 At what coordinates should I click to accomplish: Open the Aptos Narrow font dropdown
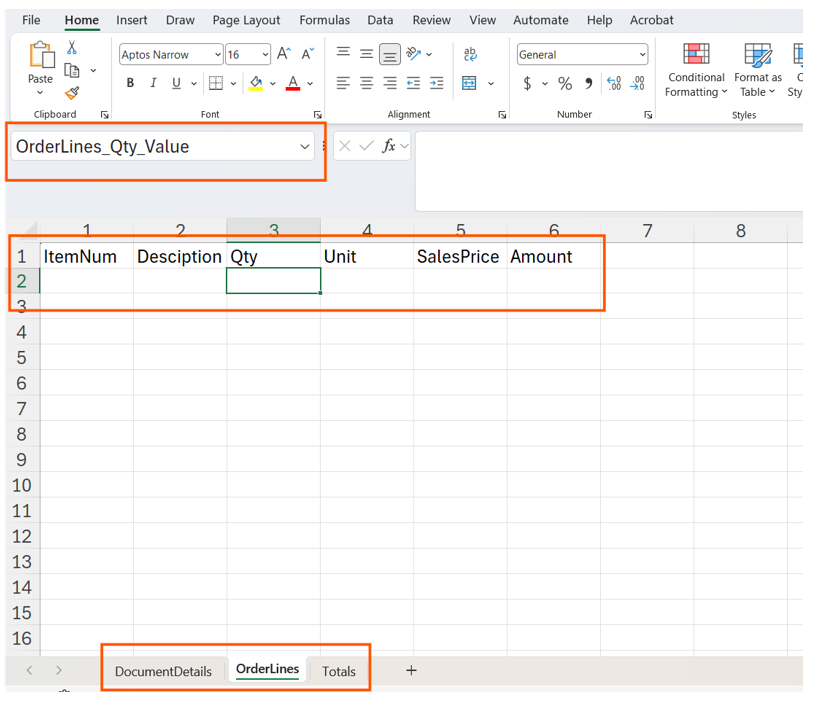point(218,54)
